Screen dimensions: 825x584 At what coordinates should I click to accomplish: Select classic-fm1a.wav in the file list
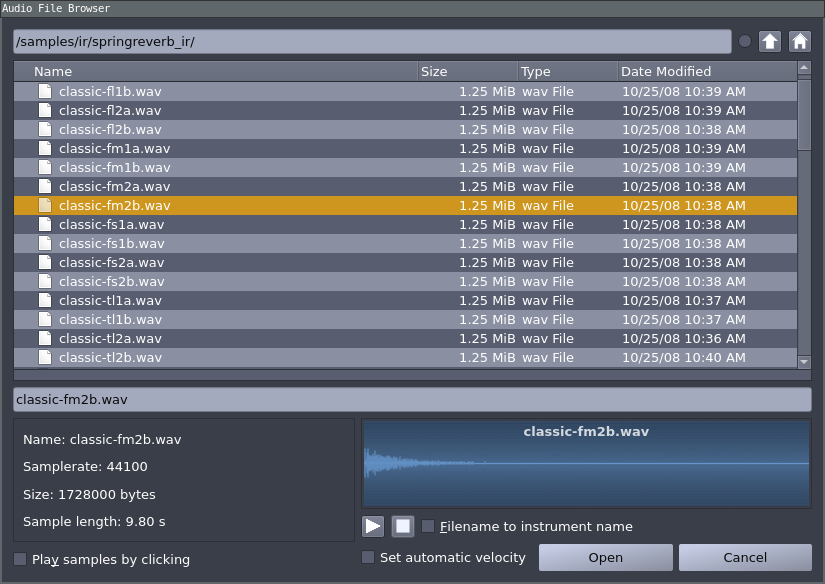114,148
